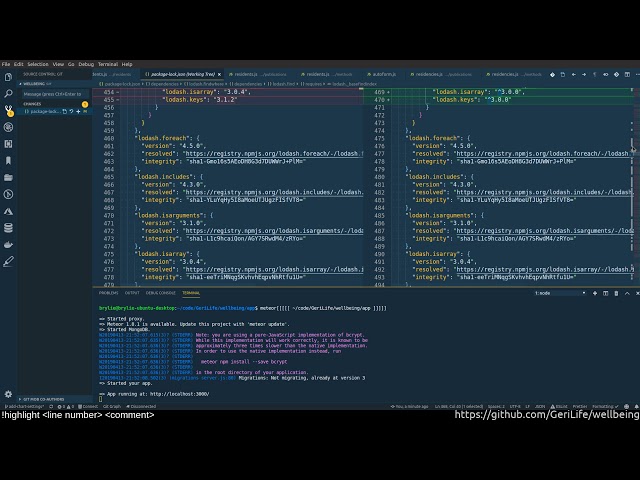Click the commit message input field
640x480 pixels.
55,94
